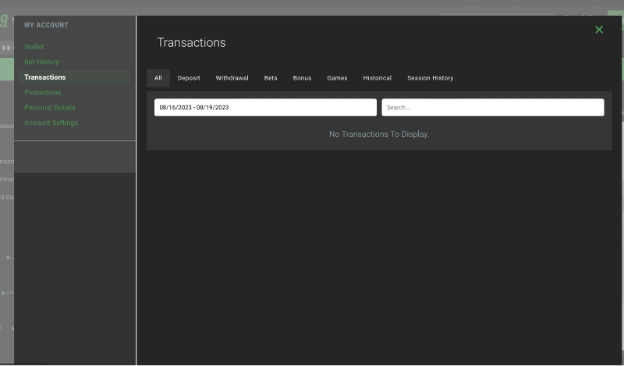Open Account Settings
Viewport: 624px width, 366px height.
pyautogui.click(x=51, y=123)
